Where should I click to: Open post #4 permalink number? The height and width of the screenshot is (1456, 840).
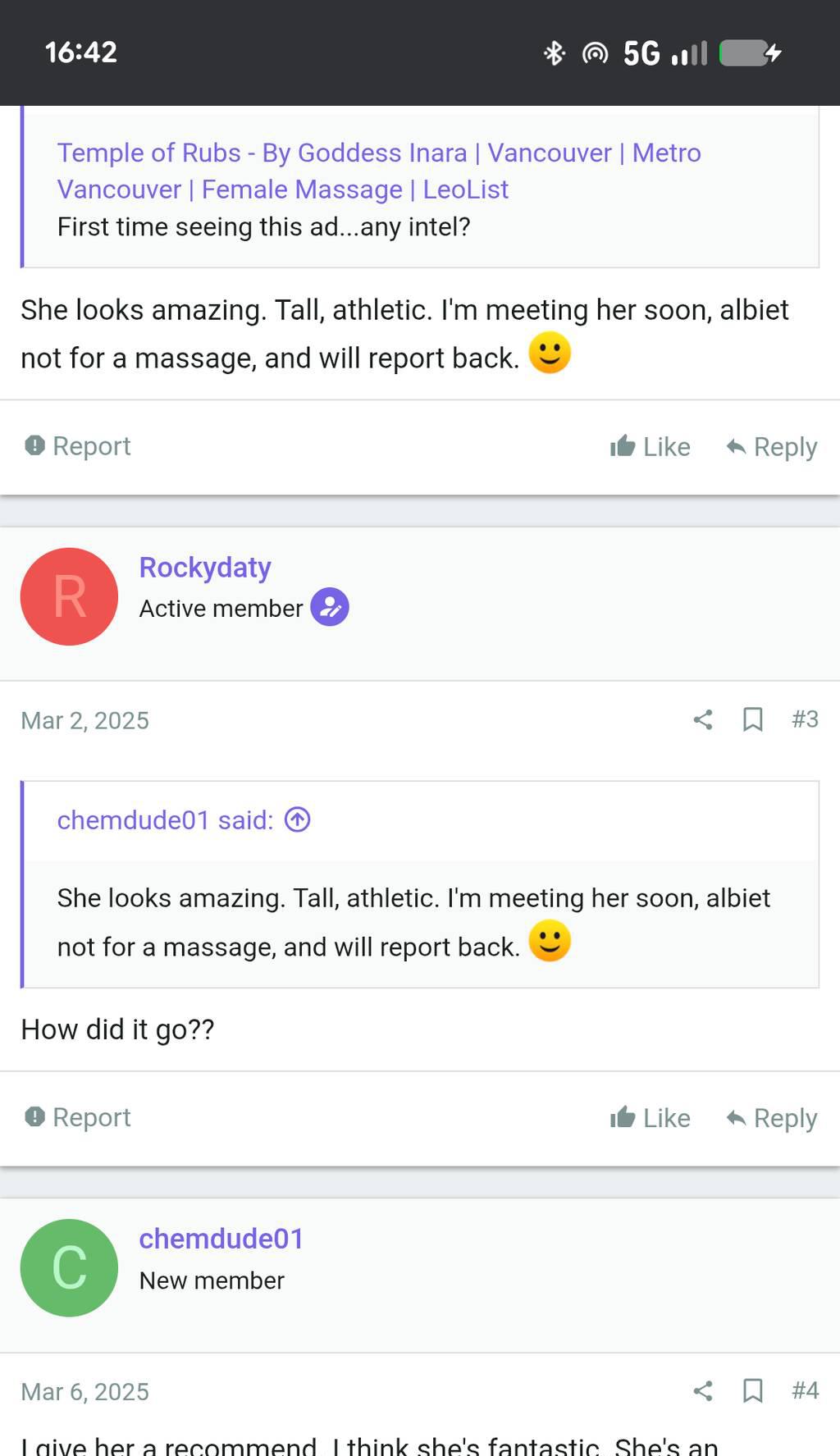point(805,1390)
